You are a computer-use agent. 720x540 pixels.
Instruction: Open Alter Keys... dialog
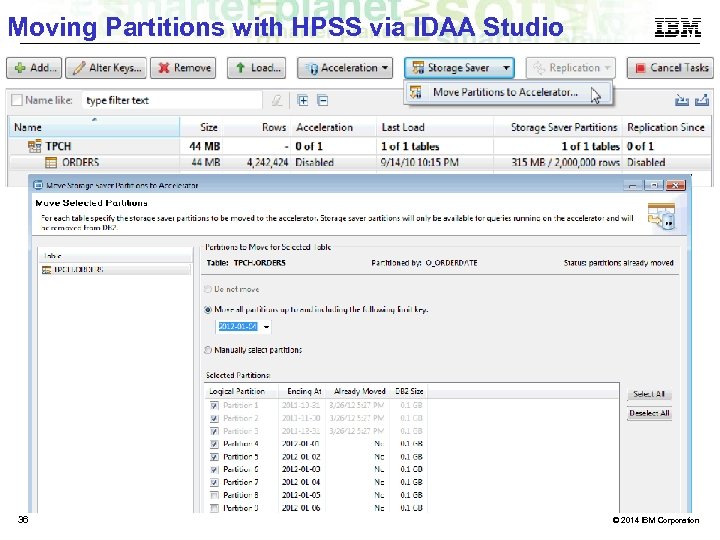coord(106,68)
